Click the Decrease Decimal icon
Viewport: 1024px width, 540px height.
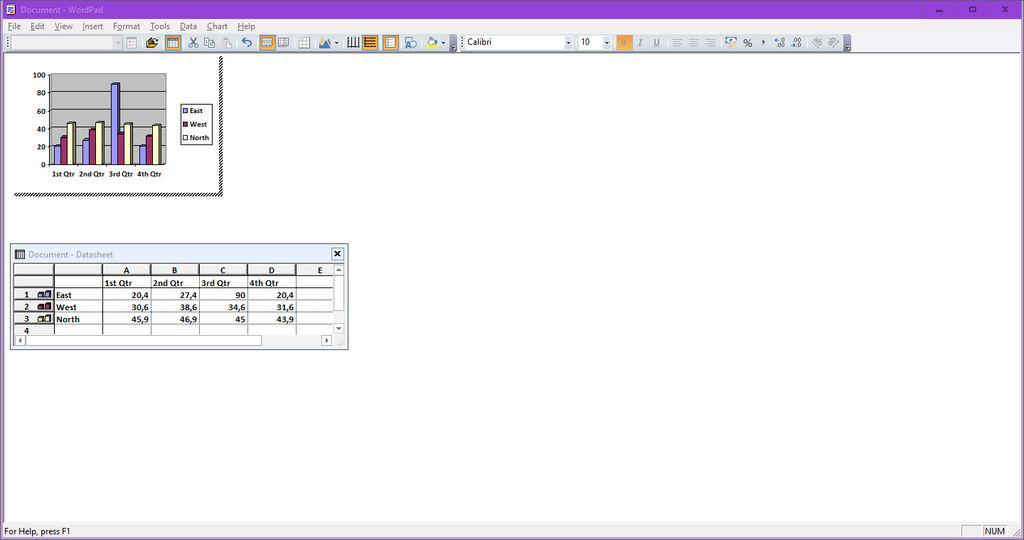pyautogui.click(x=796, y=42)
